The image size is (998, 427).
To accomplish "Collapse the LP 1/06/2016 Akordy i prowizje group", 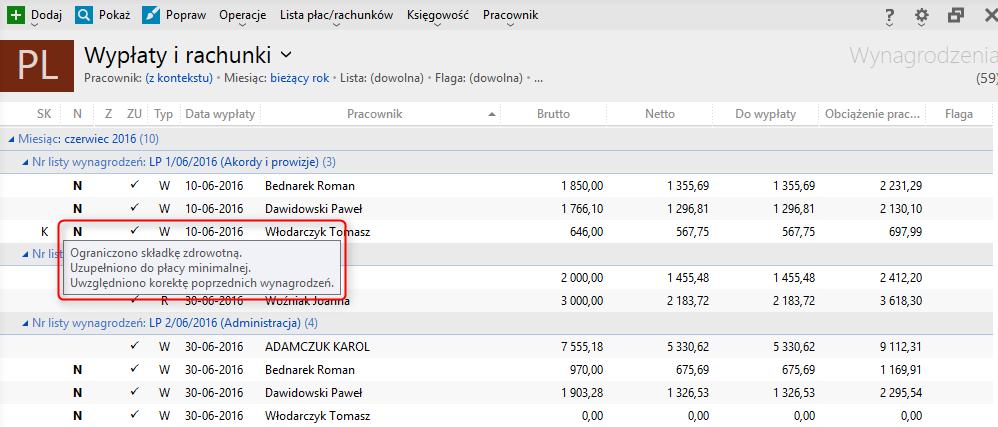I will tap(26, 162).
